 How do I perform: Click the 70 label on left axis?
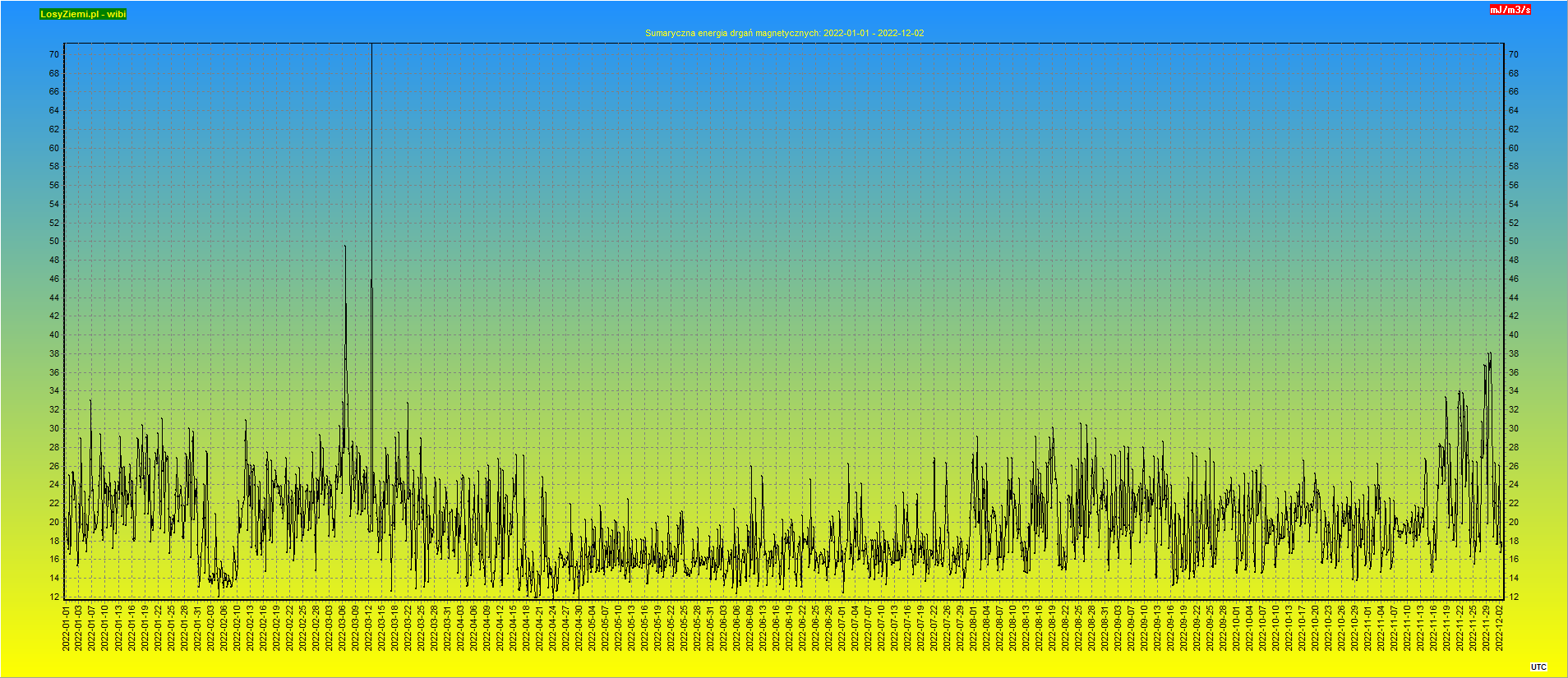click(x=53, y=54)
